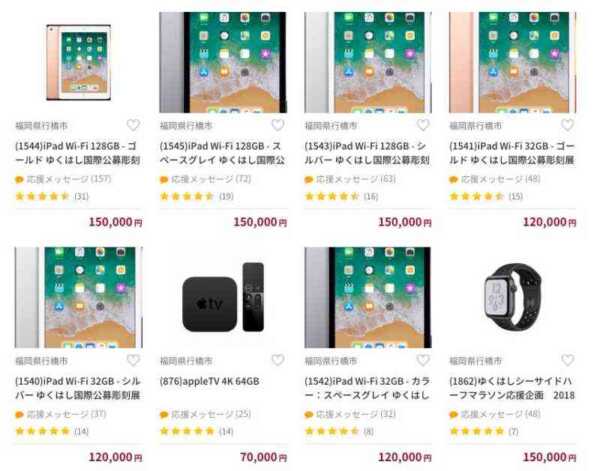
Task: Open (876)appleTV 4K 64GB title link
Action: click(x=210, y=381)
